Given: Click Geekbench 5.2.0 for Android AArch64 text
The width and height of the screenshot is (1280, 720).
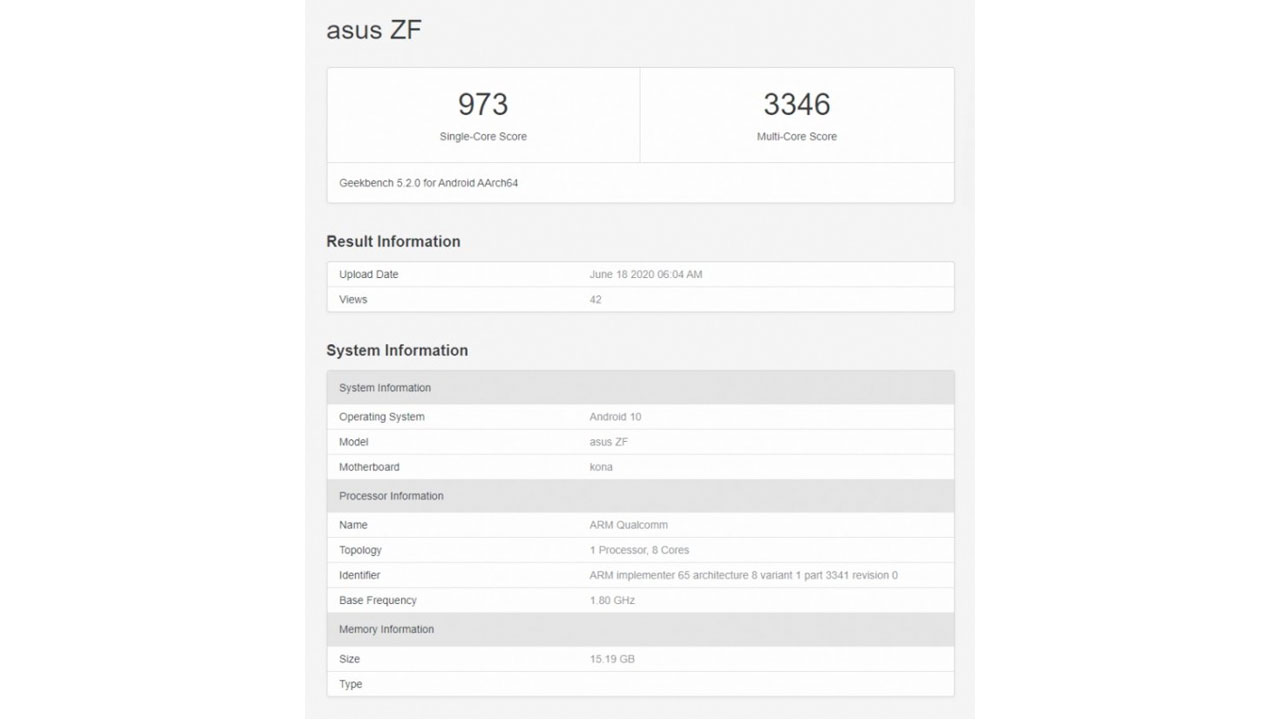Looking at the screenshot, I should [429, 183].
